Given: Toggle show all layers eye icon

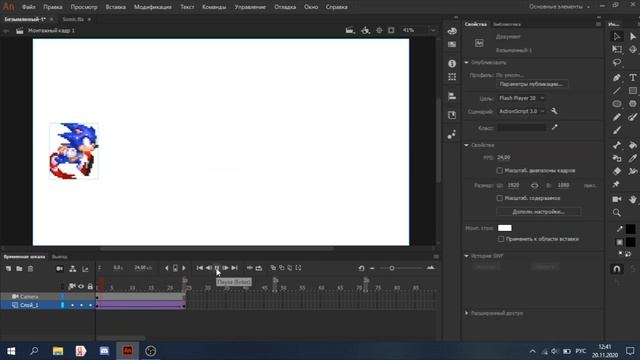Looking at the screenshot, I should click(81, 287).
